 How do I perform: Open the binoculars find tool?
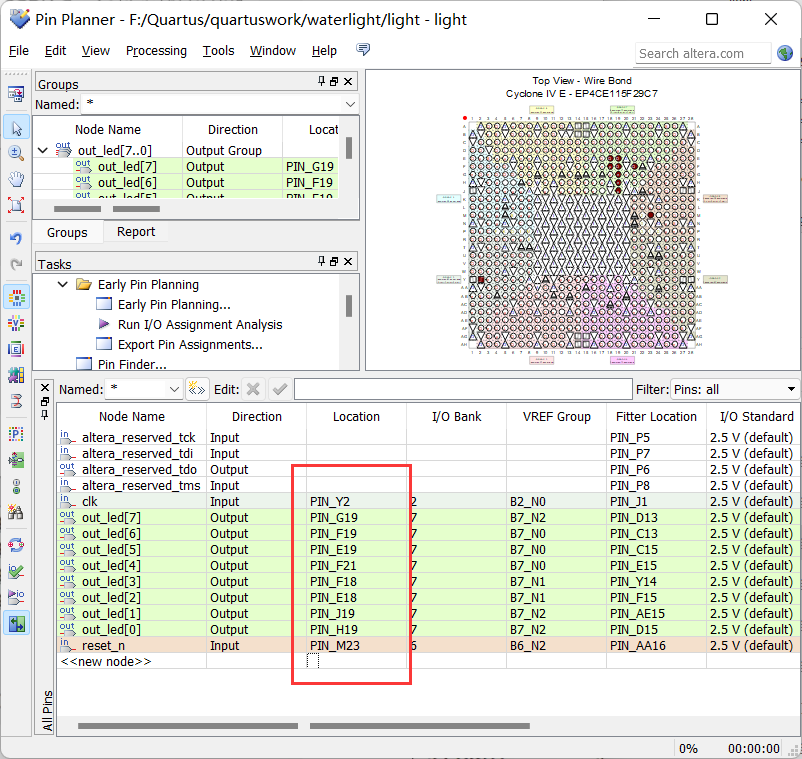click(16, 511)
